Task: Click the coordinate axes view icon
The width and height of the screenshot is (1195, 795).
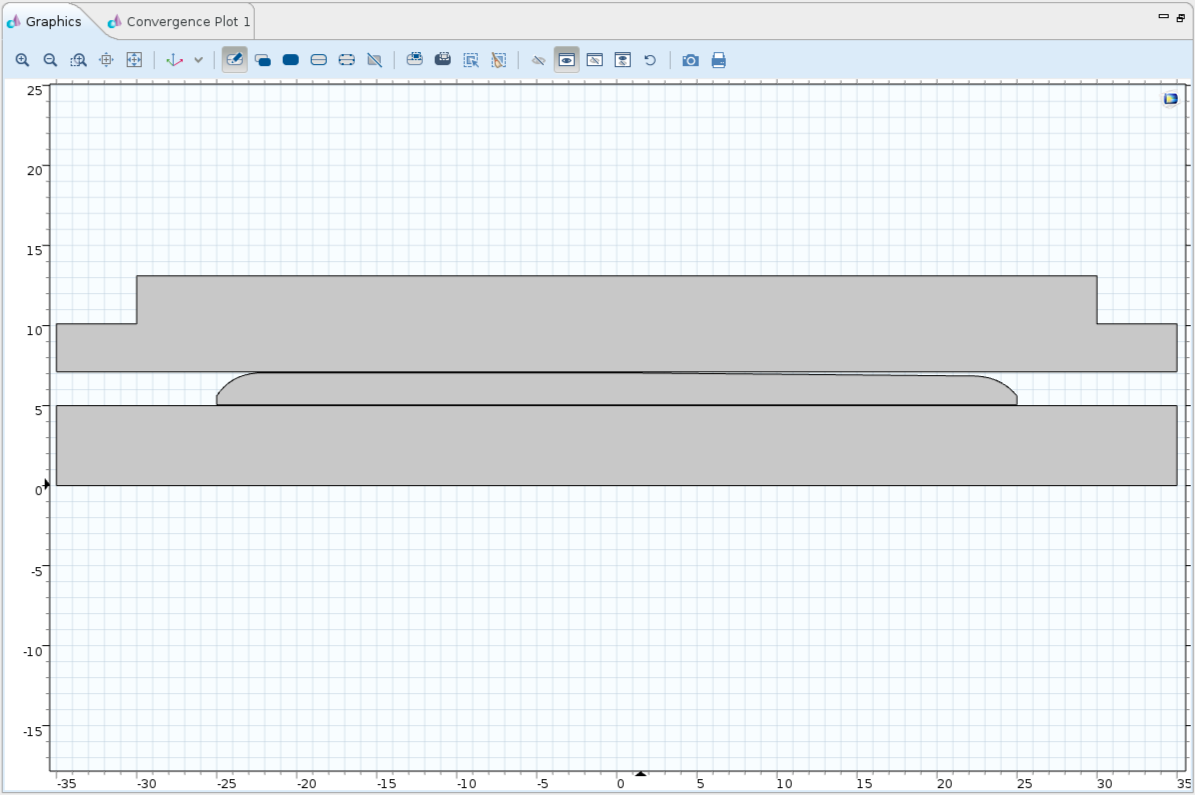Action: [x=174, y=60]
